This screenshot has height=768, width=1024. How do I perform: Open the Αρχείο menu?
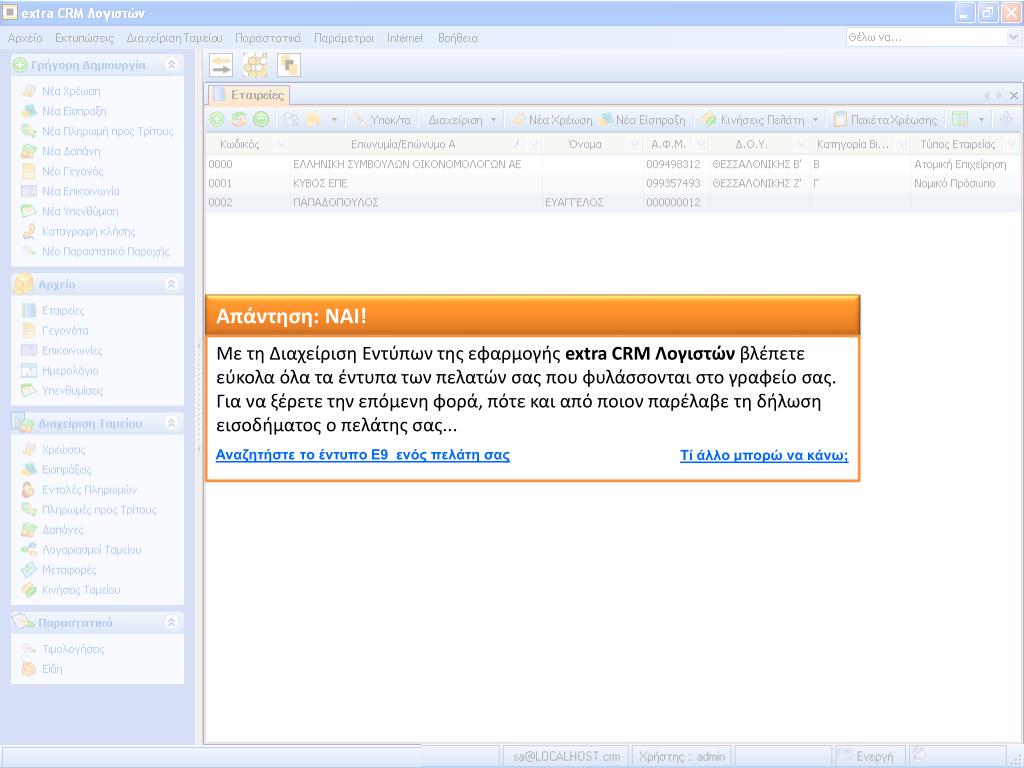[25, 38]
